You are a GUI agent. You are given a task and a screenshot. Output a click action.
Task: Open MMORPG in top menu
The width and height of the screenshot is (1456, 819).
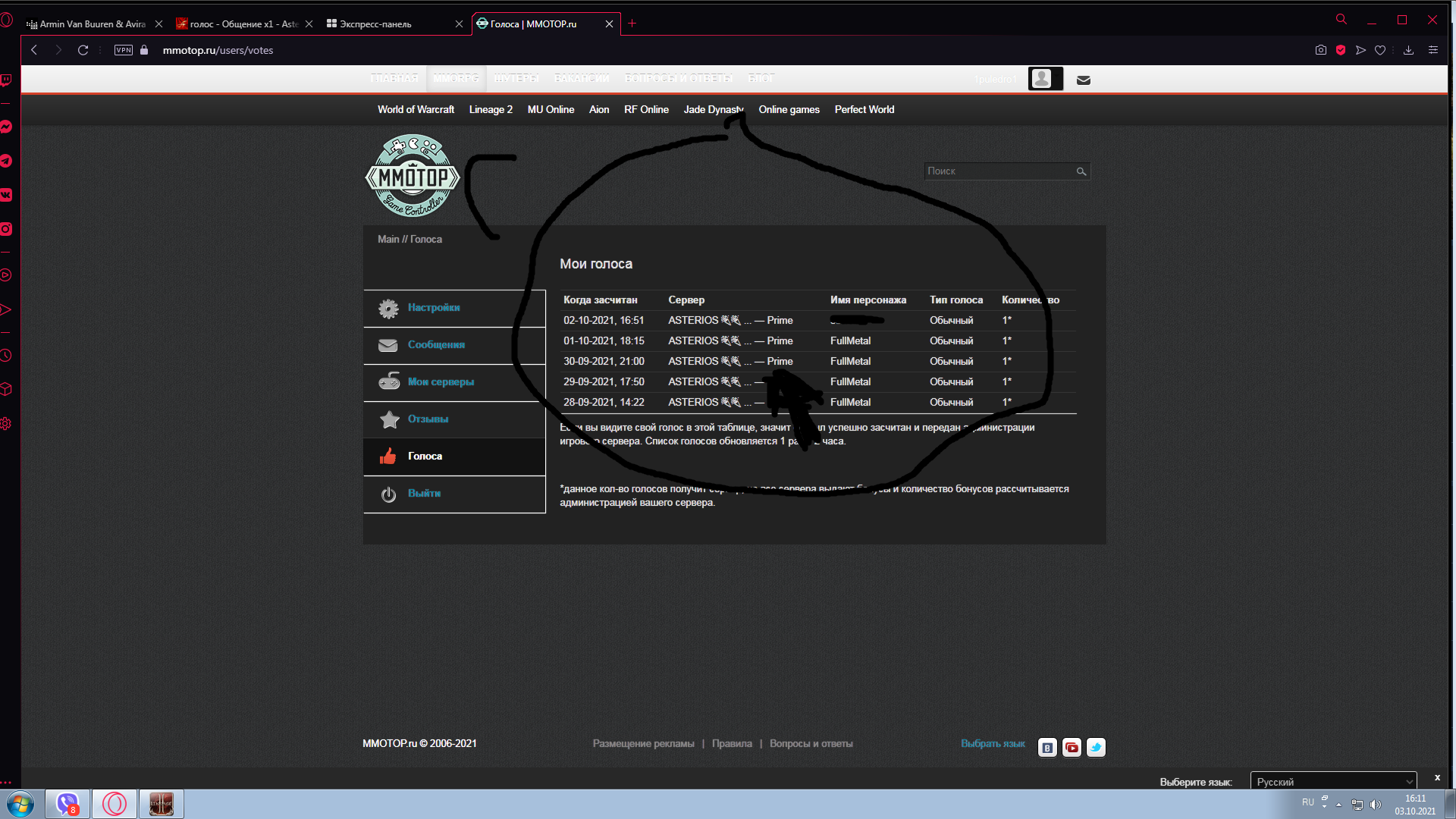(x=456, y=78)
